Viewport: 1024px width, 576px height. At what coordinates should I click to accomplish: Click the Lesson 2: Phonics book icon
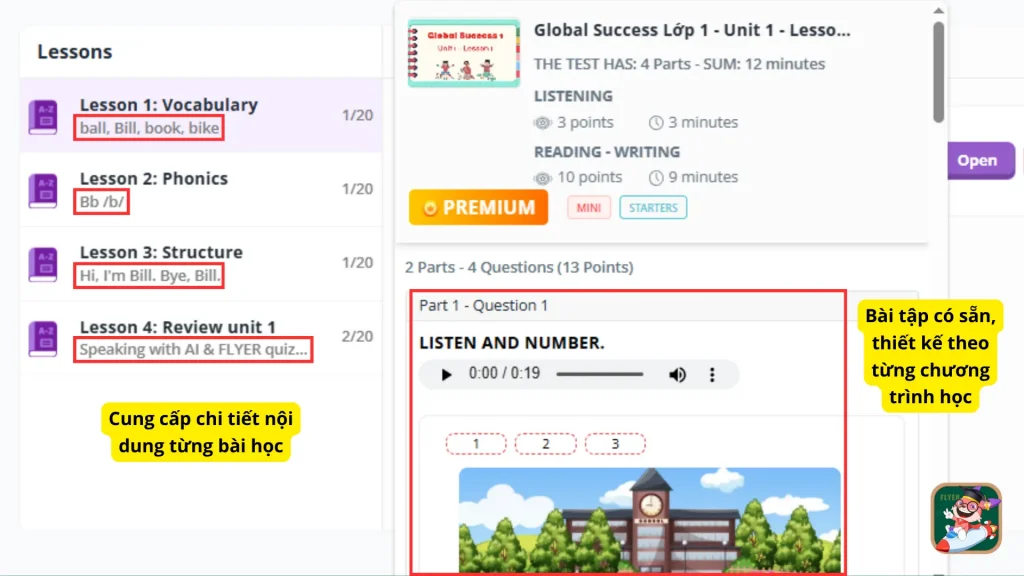click(x=42, y=190)
